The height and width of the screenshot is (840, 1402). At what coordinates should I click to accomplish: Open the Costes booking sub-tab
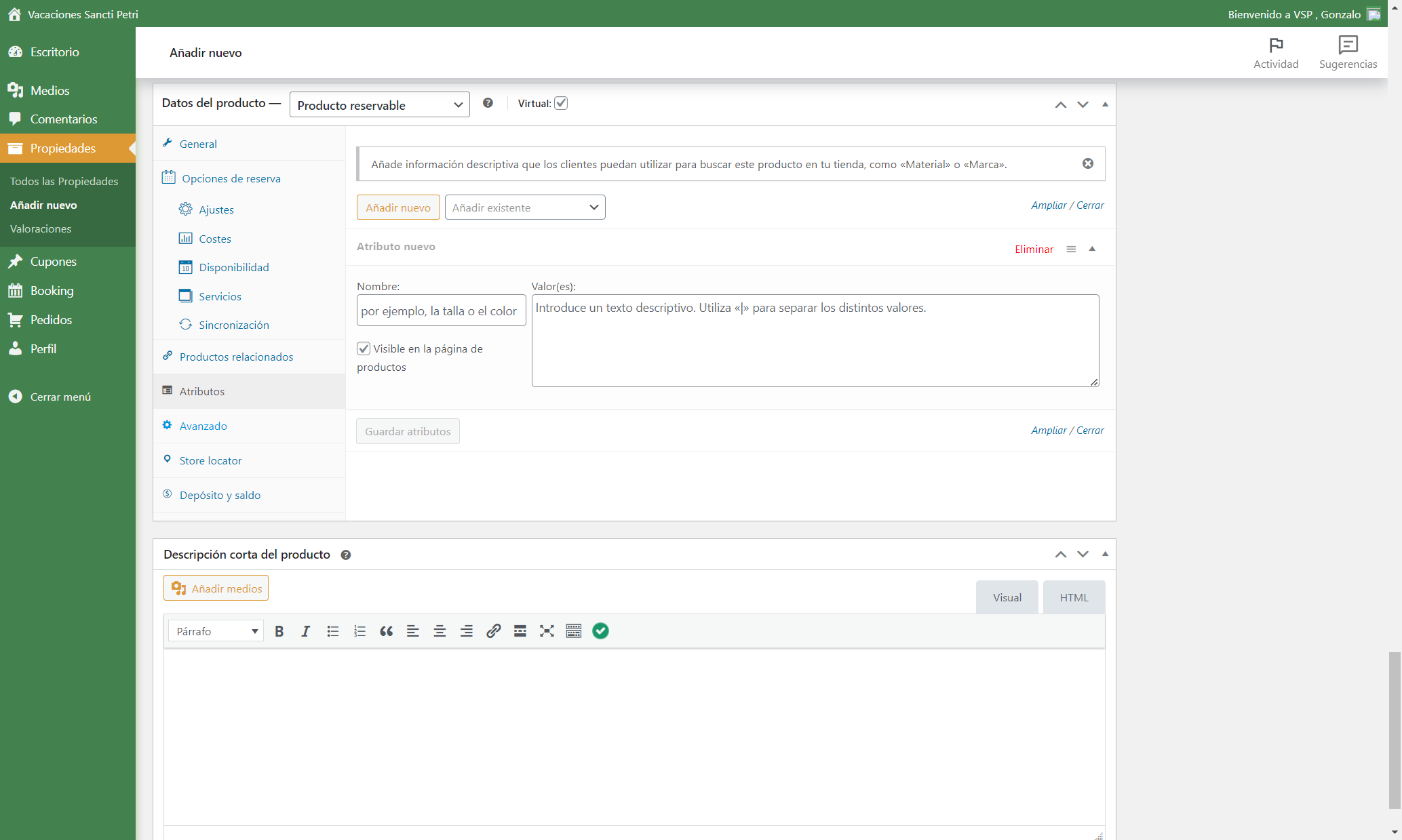tap(215, 239)
